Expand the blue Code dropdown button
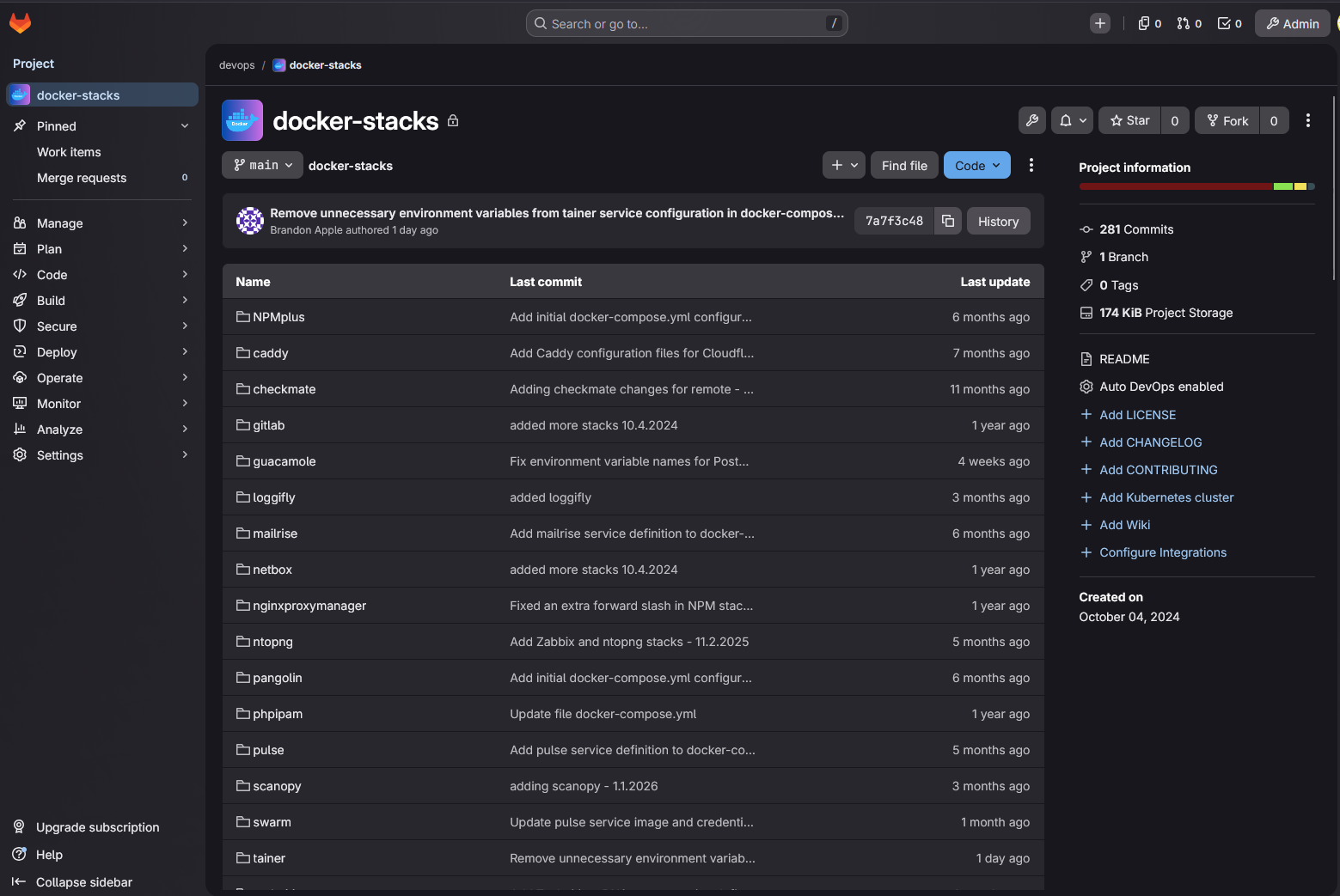Screen dimensions: 1340x896 click(x=976, y=165)
